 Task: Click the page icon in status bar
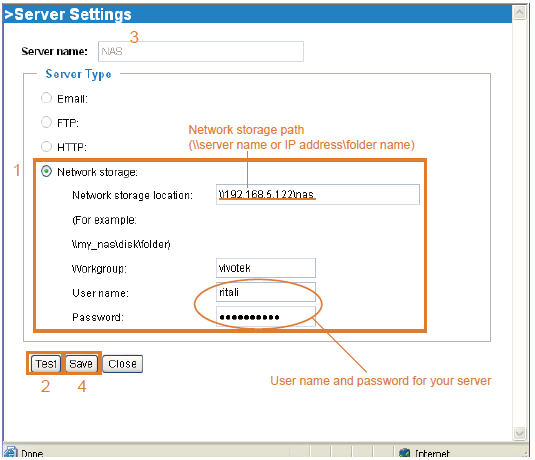[x=10, y=452]
